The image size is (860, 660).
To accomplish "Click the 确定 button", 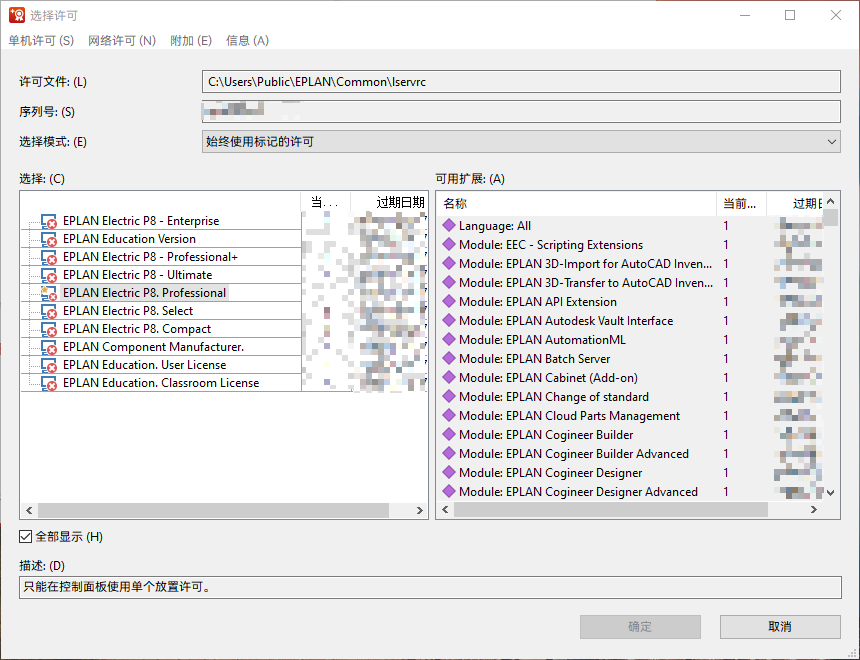I will pyautogui.click(x=640, y=627).
